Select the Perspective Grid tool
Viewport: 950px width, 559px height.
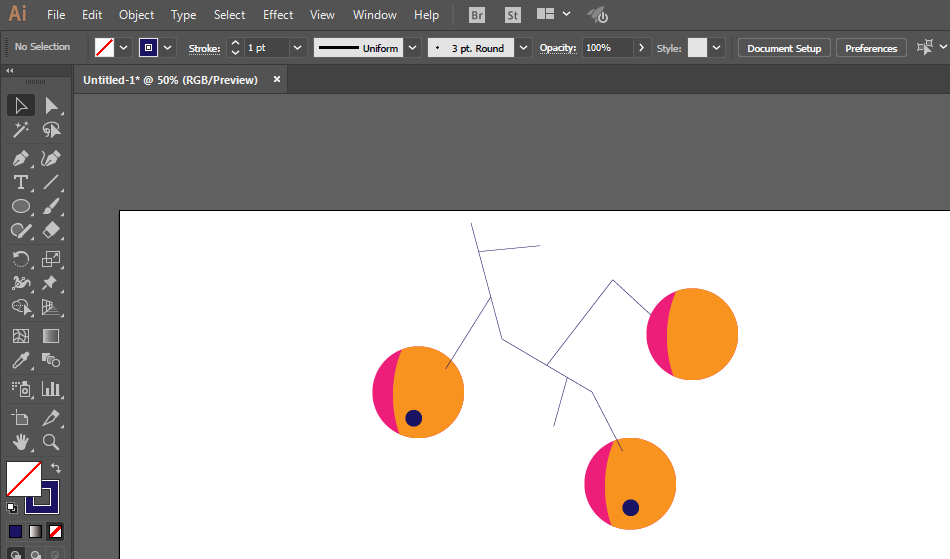pyautogui.click(x=51, y=307)
